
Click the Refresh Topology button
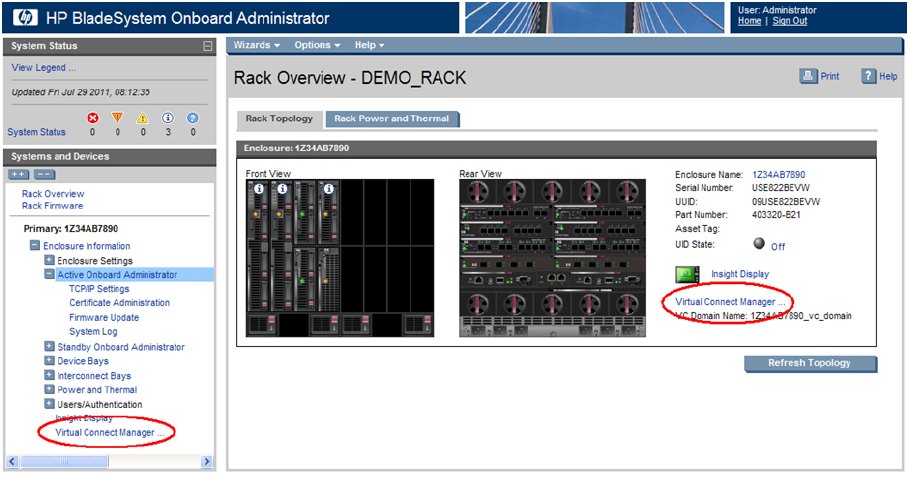(x=810, y=363)
